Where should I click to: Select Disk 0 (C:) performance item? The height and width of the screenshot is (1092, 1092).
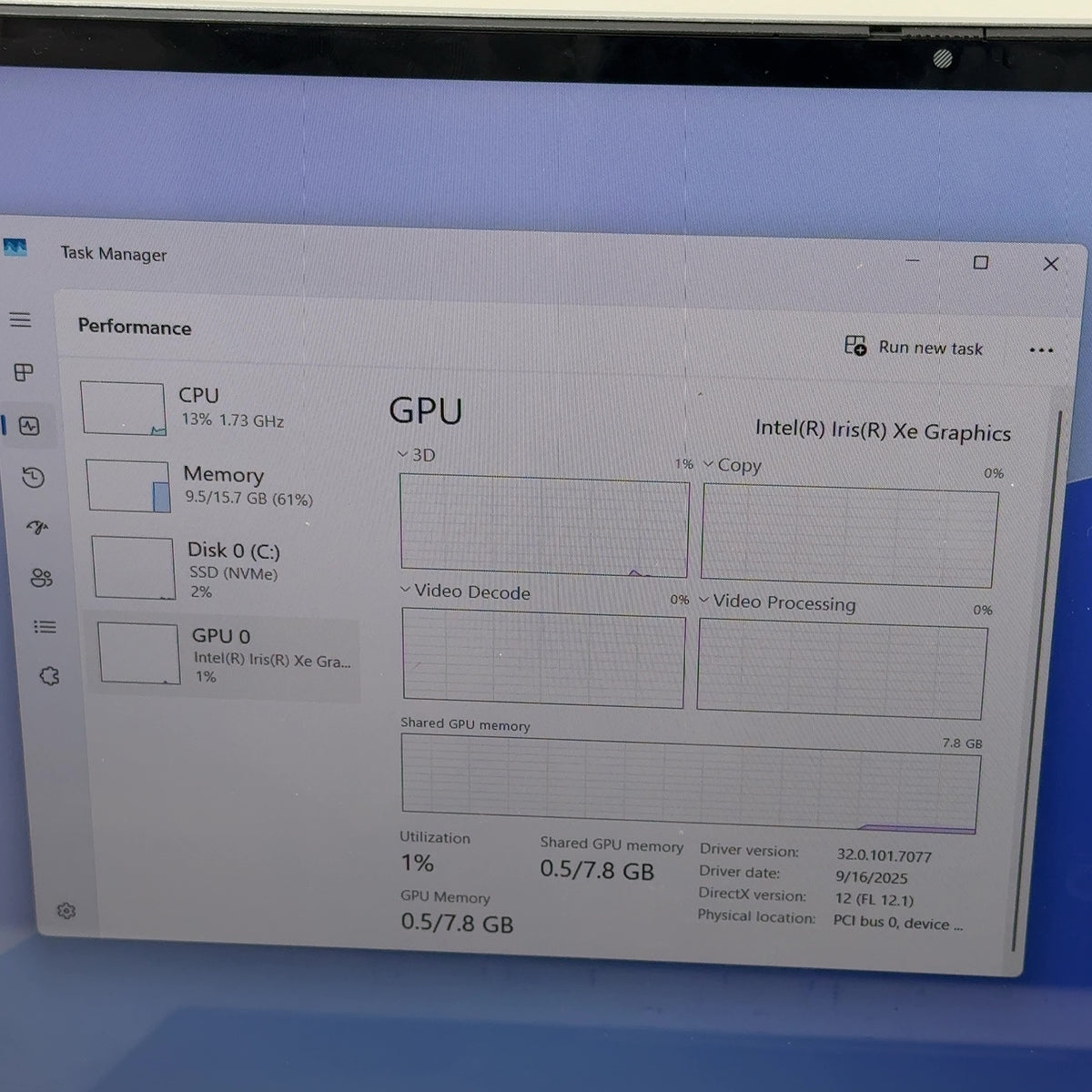pos(224,569)
